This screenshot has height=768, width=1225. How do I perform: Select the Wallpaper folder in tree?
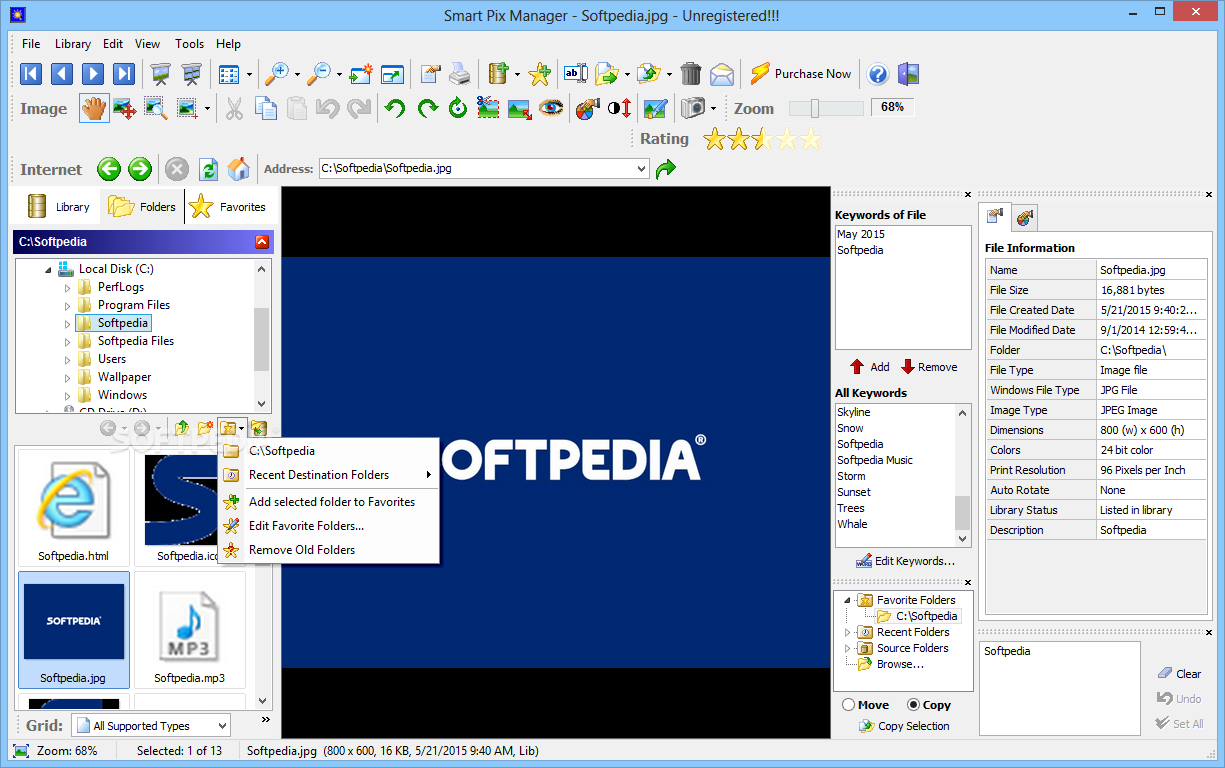click(x=124, y=377)
